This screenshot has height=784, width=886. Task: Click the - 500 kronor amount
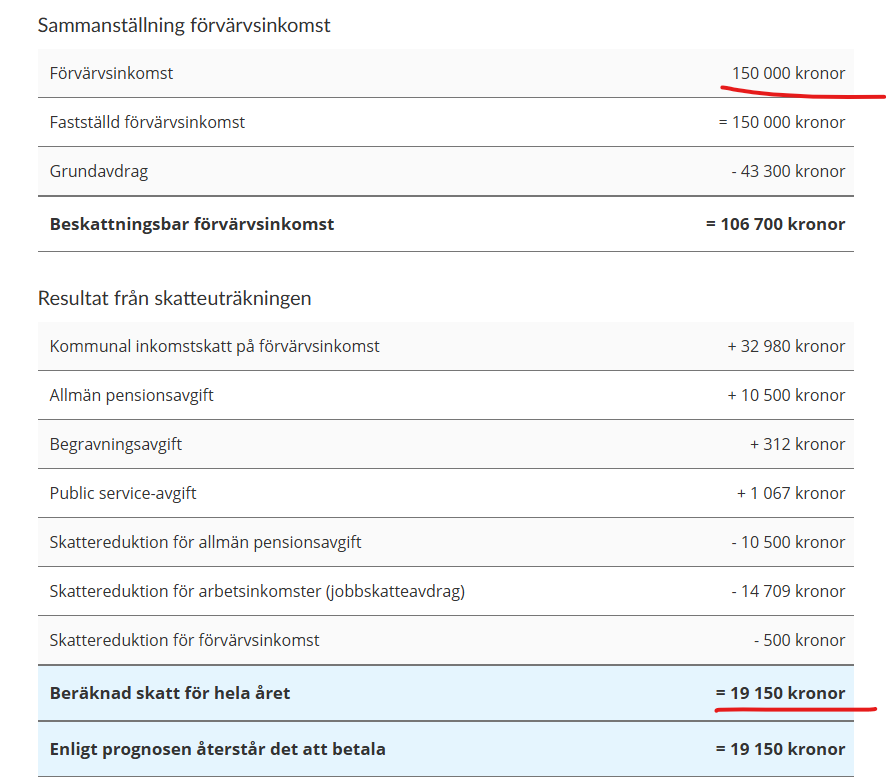click(799, 640)
